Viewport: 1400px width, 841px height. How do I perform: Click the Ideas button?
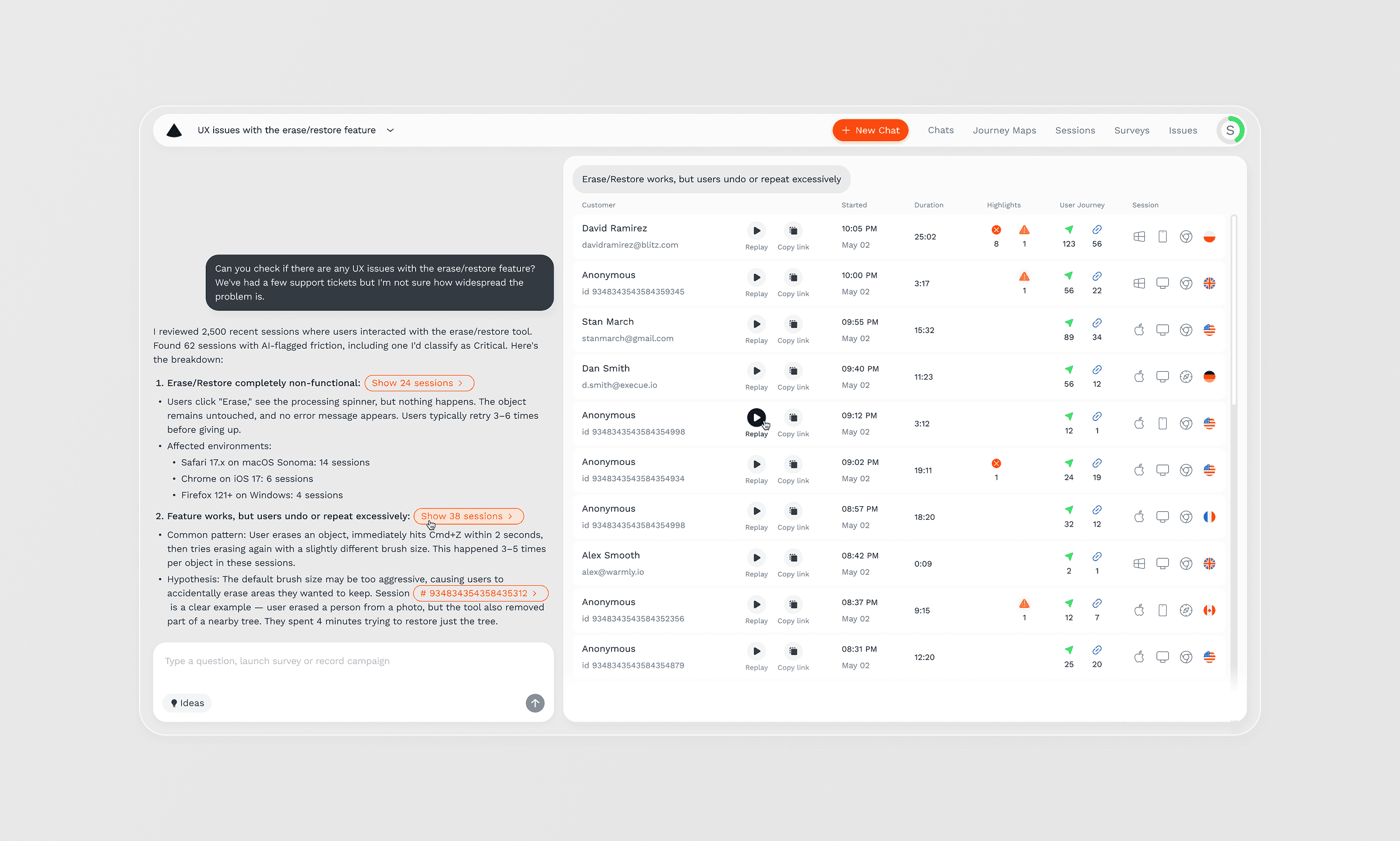pyautogui.click(x=187, y=703)
